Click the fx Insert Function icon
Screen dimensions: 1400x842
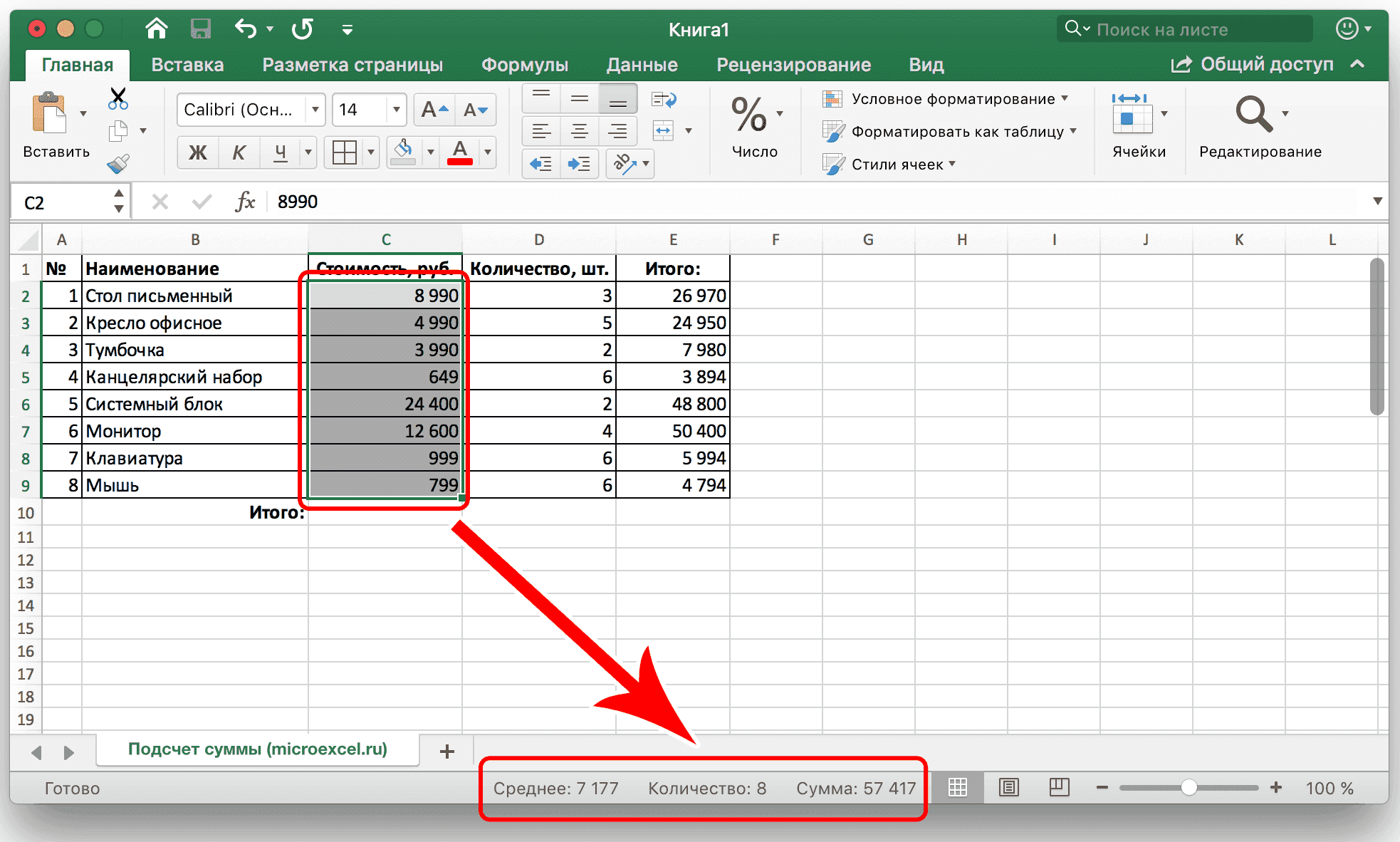(245, 202)
